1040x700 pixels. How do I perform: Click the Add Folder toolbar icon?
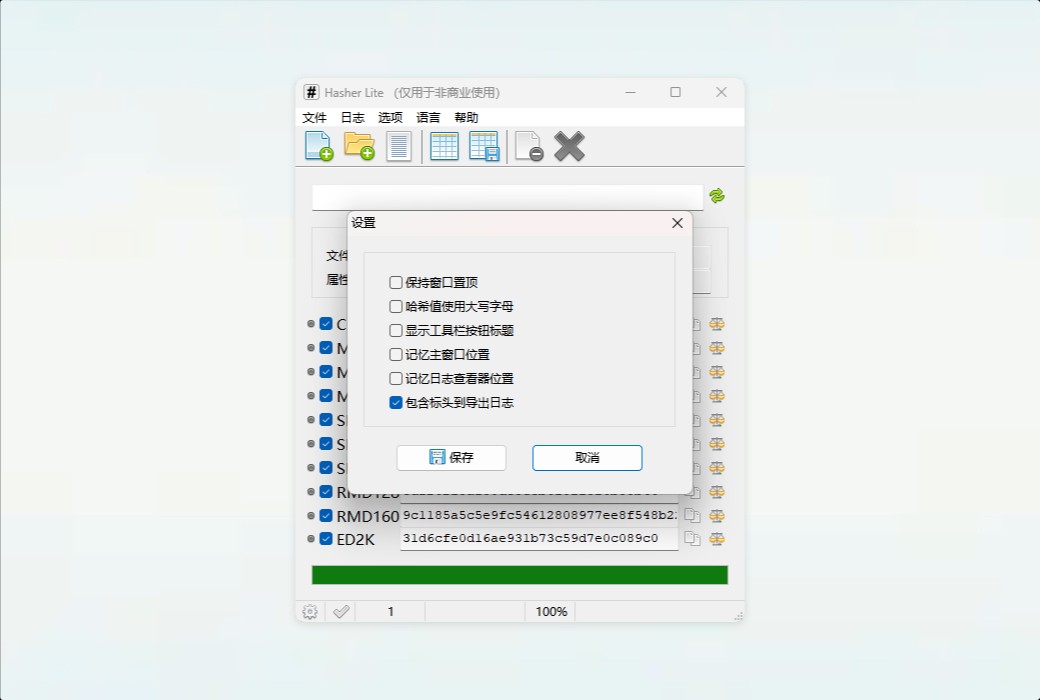click(x=359, y=146)
